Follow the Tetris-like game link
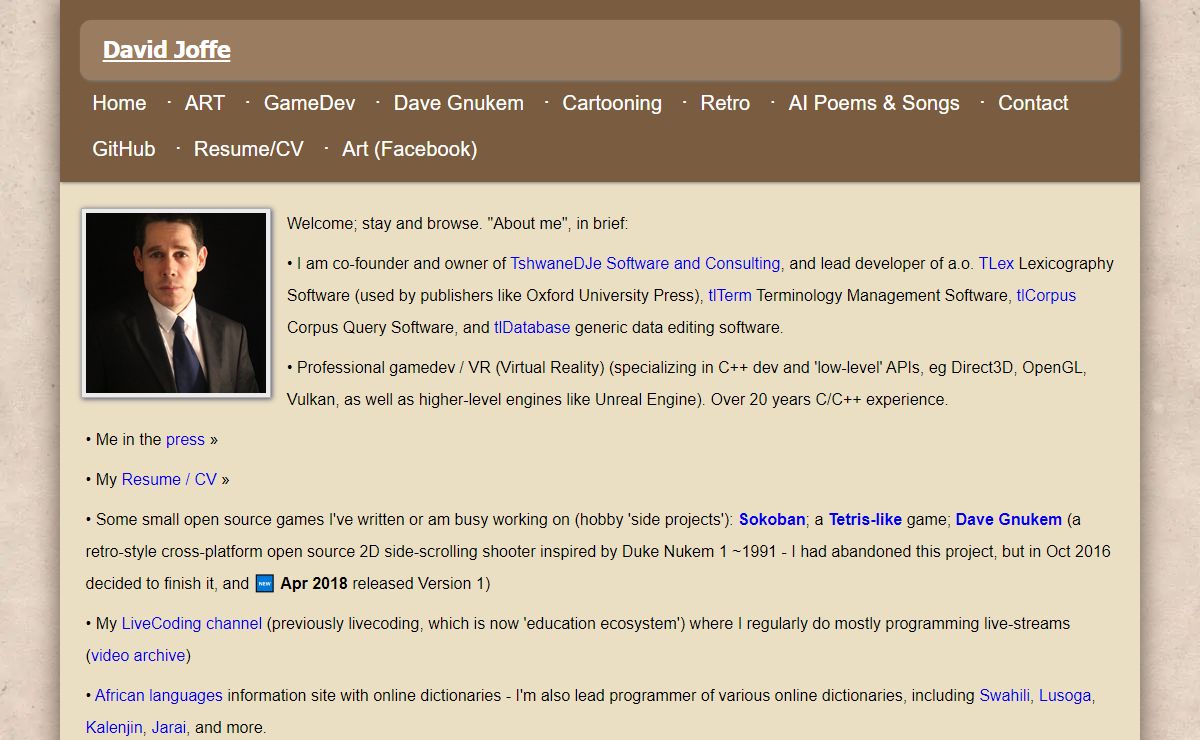1200x740 pixels. tap(865, 520)
